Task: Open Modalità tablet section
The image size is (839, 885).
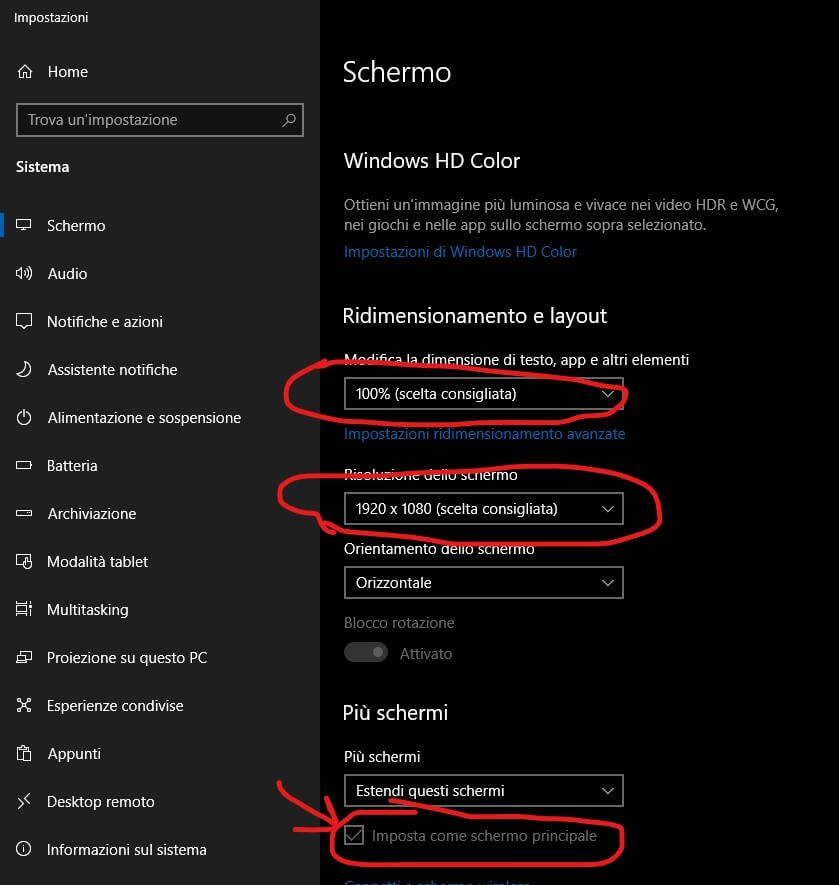Action: tap(97, 562)
